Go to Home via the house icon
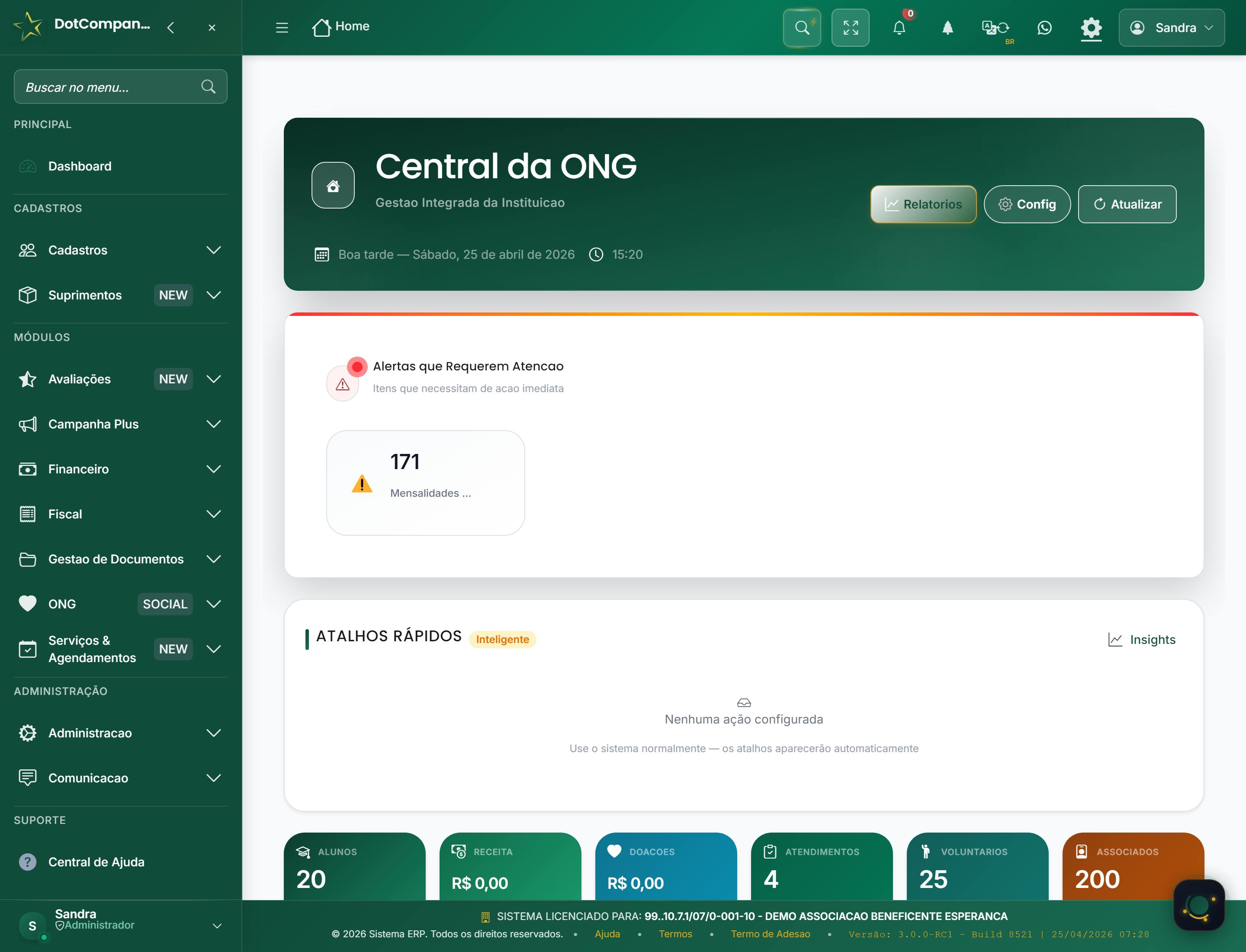1246x952 pixels. 321,27
